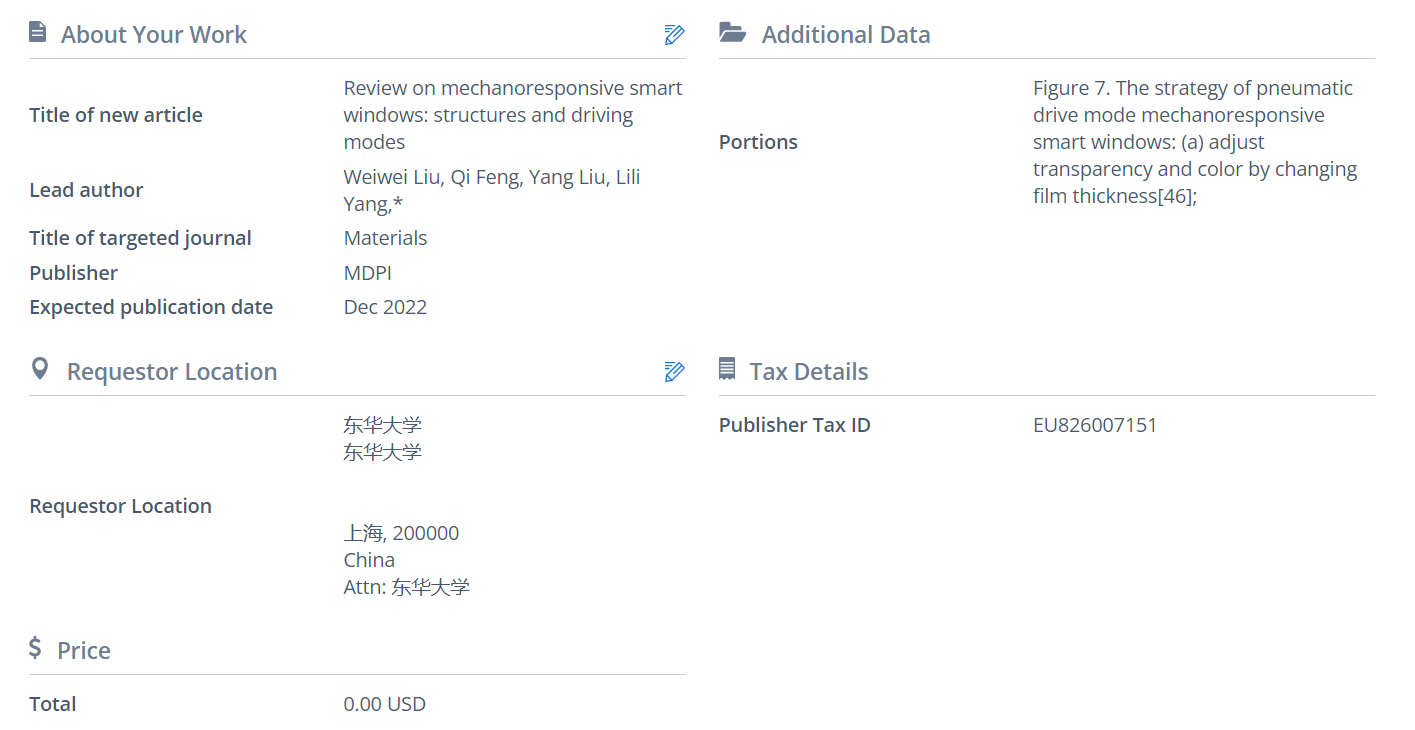Screen dimensions: 1415x730
Task: Click the Publisher Tax ID number EU826007151
Action: pos(1094,425)
